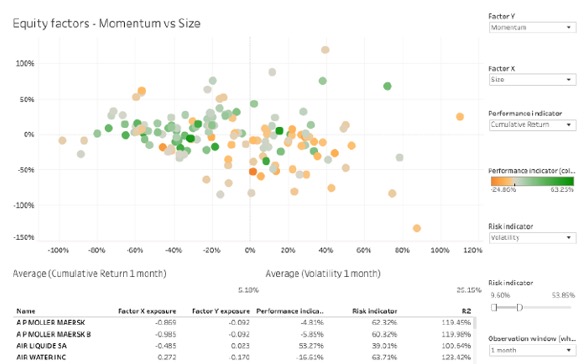Select the A P MOLLER MAERSK row

click(244, 322)
